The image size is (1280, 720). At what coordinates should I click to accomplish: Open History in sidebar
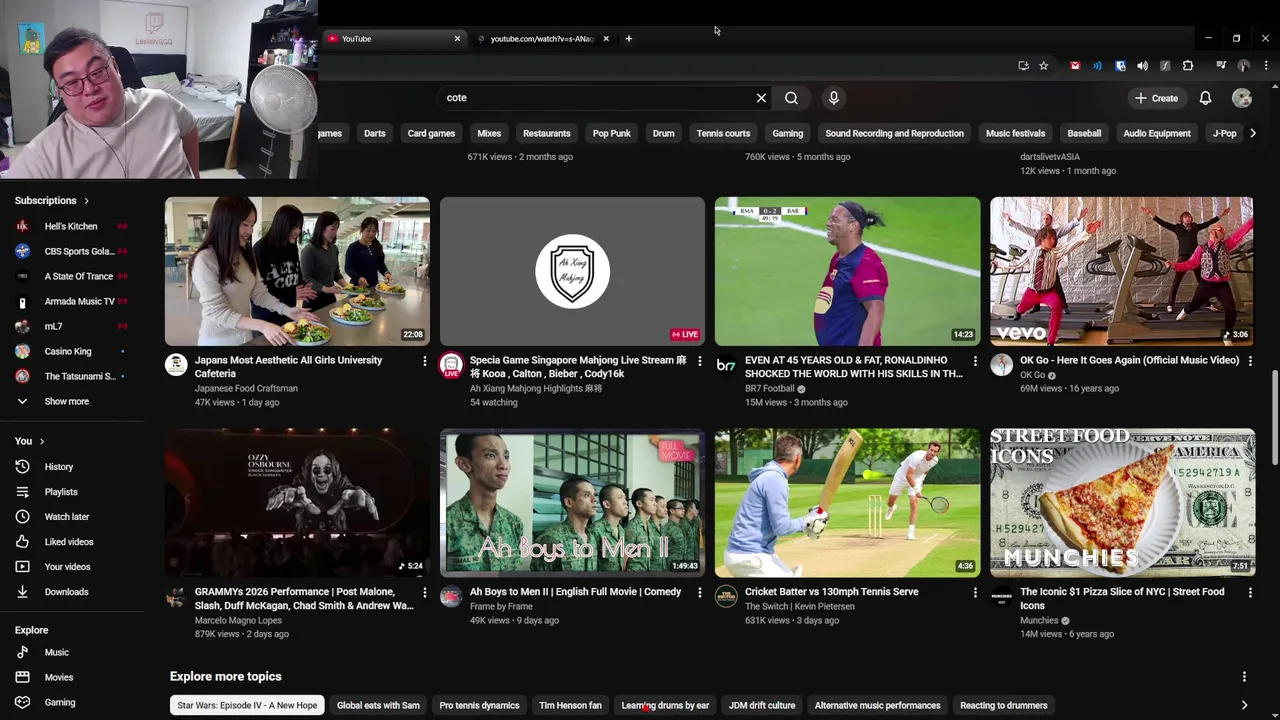(59, 467)
